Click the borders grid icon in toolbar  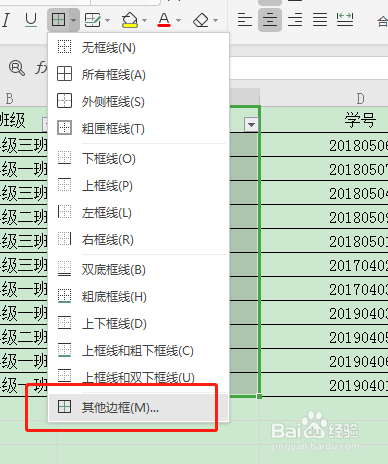(x=58, y=20)
